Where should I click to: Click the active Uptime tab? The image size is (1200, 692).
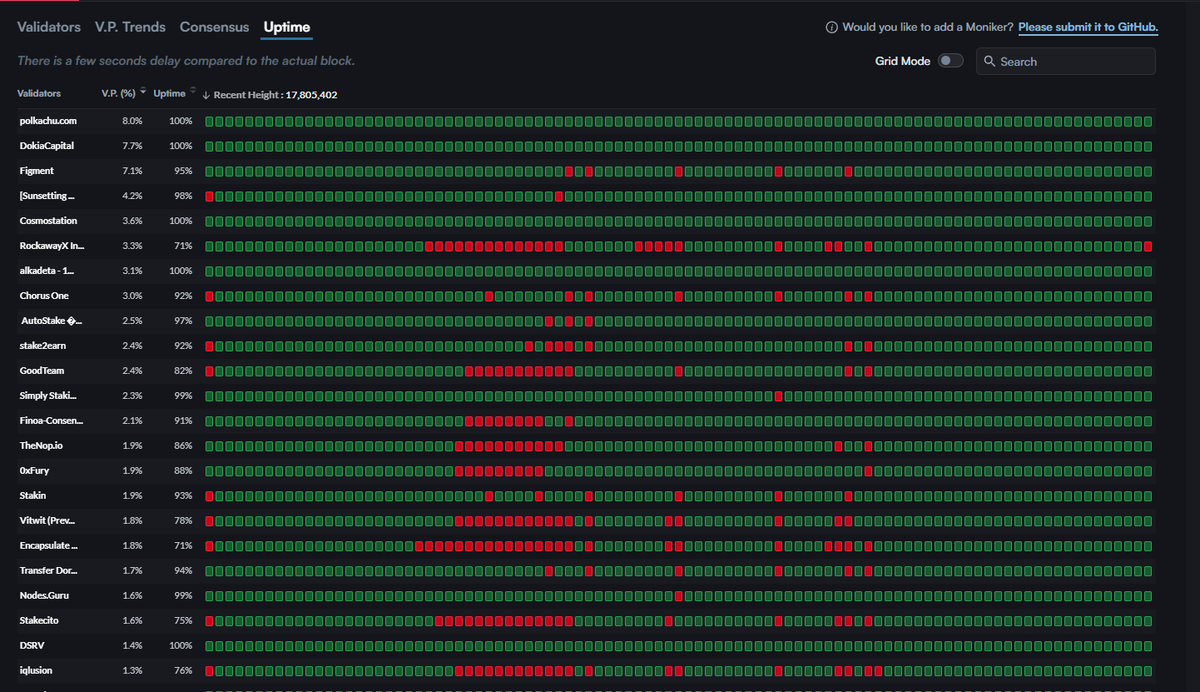[287, 27]
